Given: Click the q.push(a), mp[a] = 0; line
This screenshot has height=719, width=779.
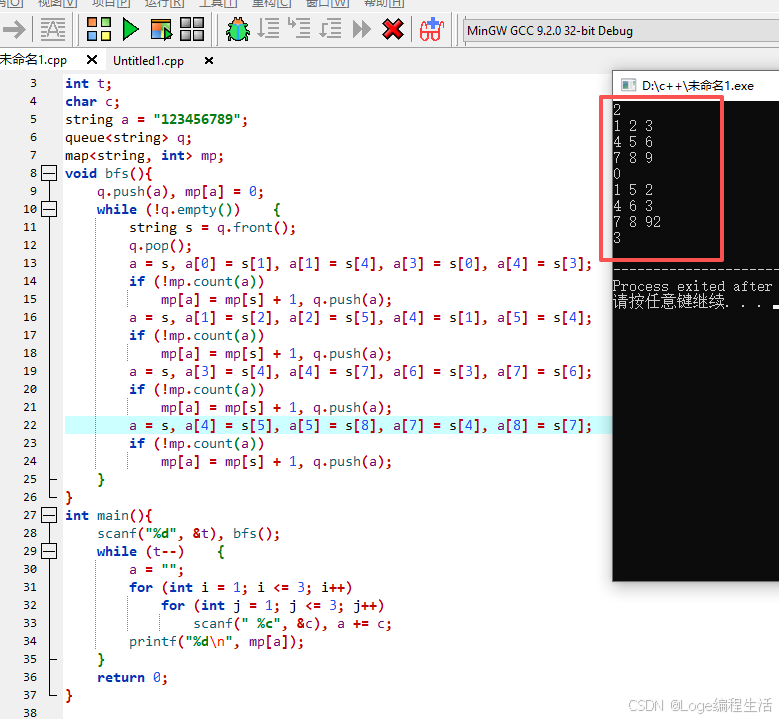Looking at the screenshot, I should [180, 191].
